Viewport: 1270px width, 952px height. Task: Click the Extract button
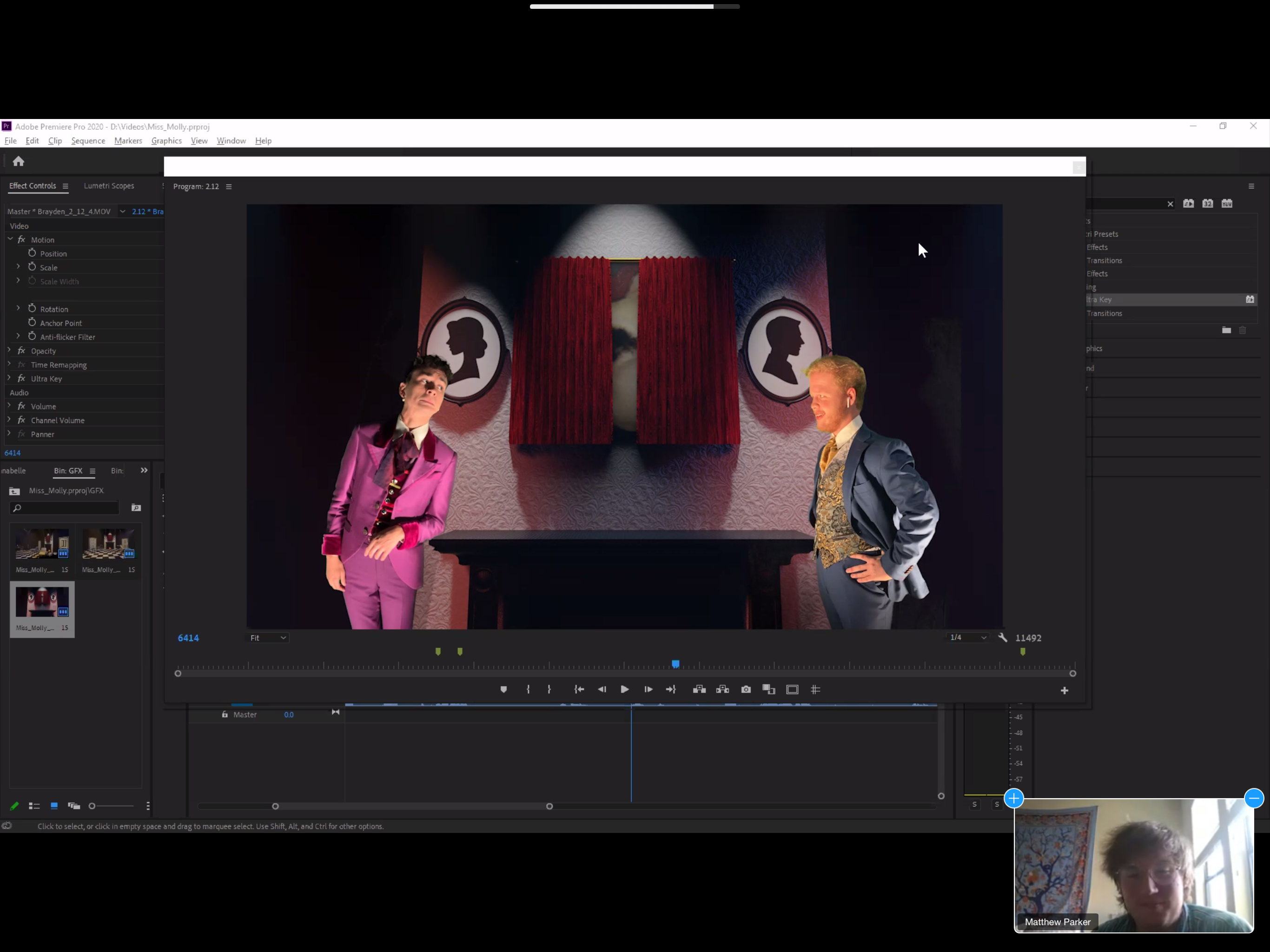coord(723,690)
